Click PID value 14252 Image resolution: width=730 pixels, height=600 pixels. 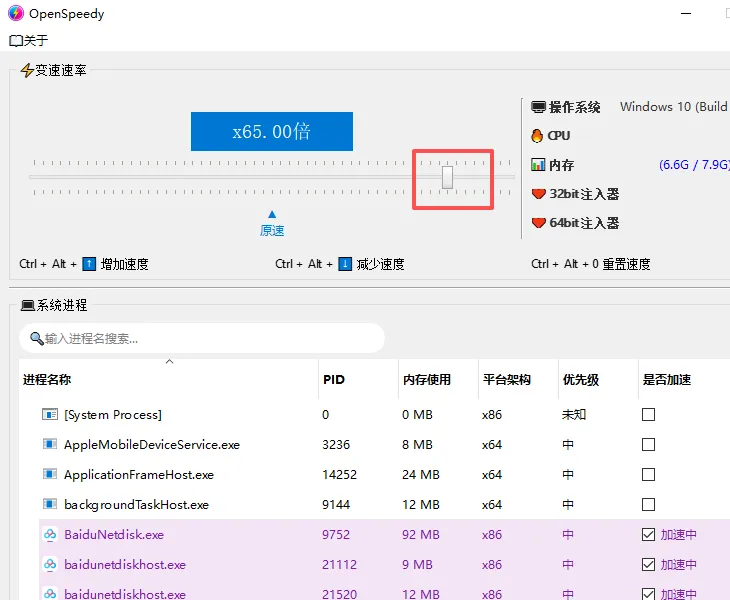[x=339, y=475]
